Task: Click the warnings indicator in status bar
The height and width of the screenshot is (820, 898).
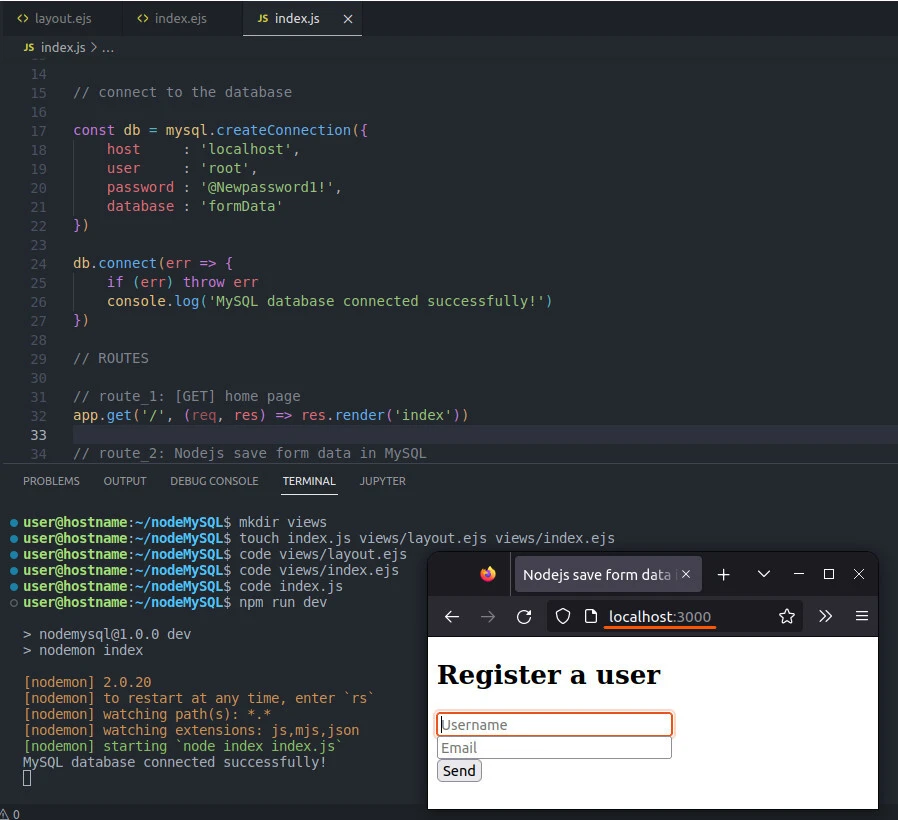Action: pos(10,813)
